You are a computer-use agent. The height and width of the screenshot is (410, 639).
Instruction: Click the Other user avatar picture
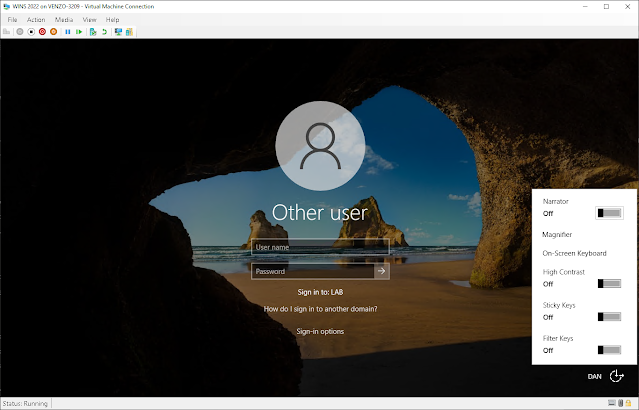click(x=320, y=146)
